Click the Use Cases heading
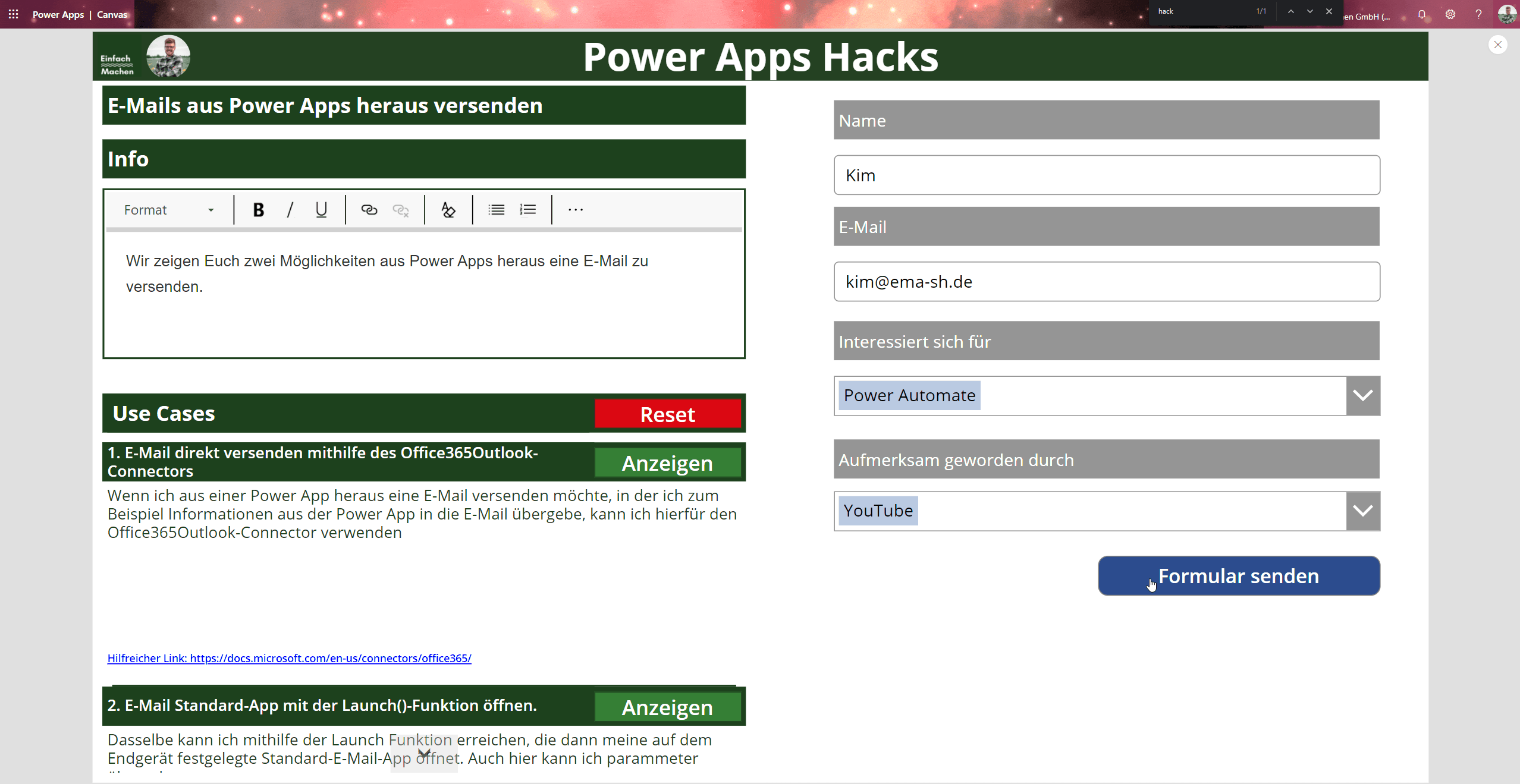The height and width of the screenshot is (784, 1520). tap(164, 413)
